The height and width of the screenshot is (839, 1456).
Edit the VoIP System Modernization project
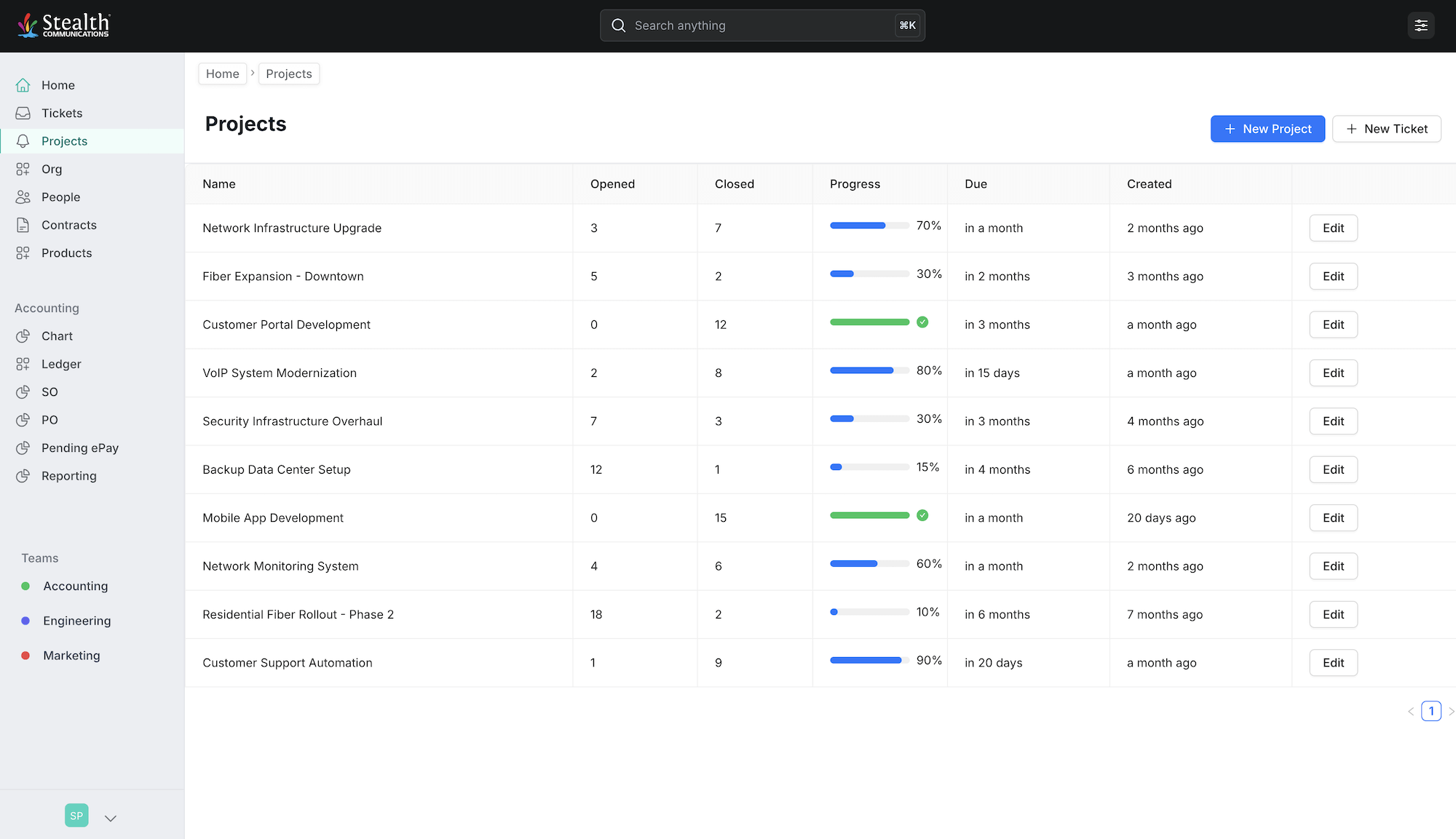(1333, 373)
